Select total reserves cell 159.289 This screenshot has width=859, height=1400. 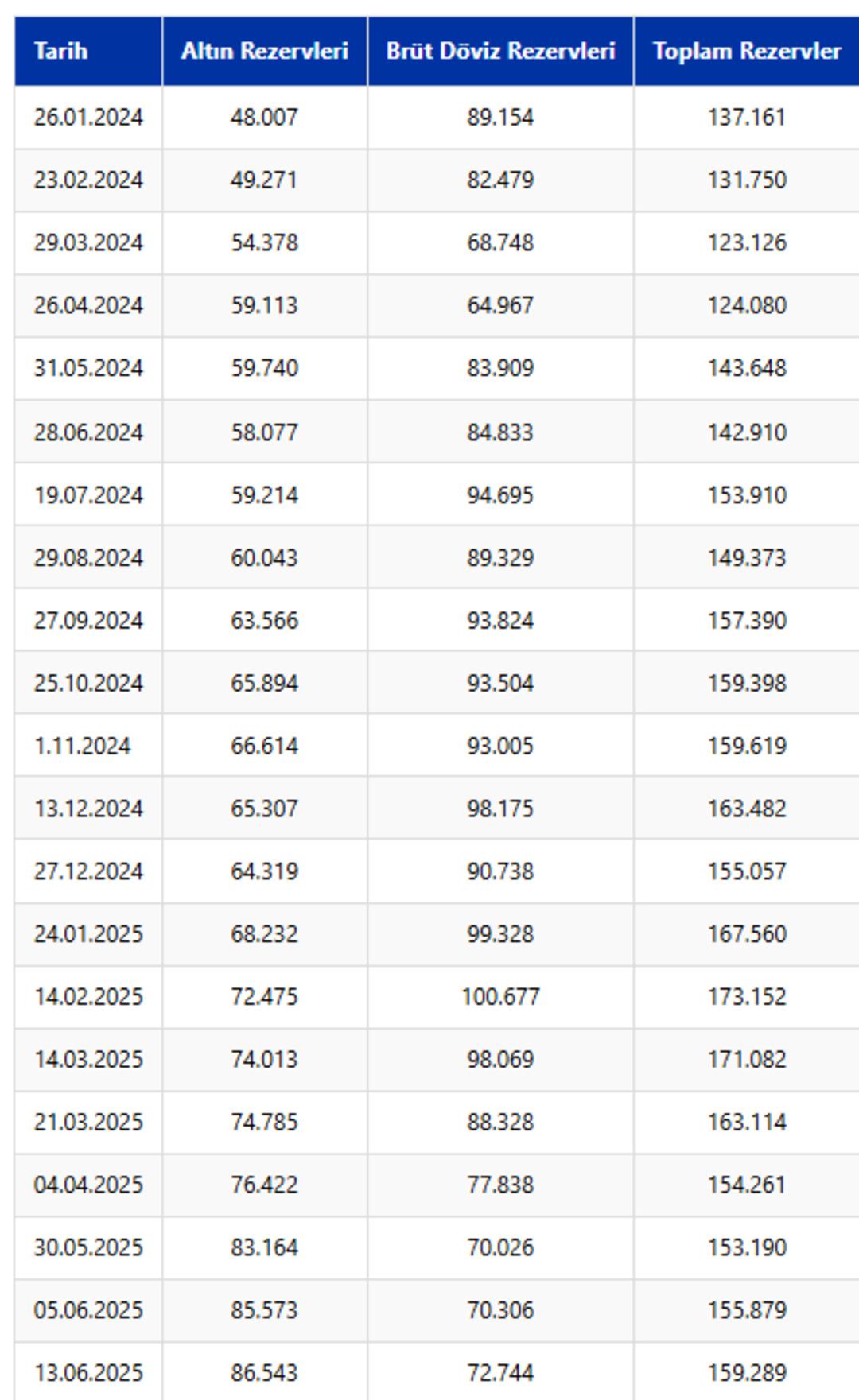746,1372
